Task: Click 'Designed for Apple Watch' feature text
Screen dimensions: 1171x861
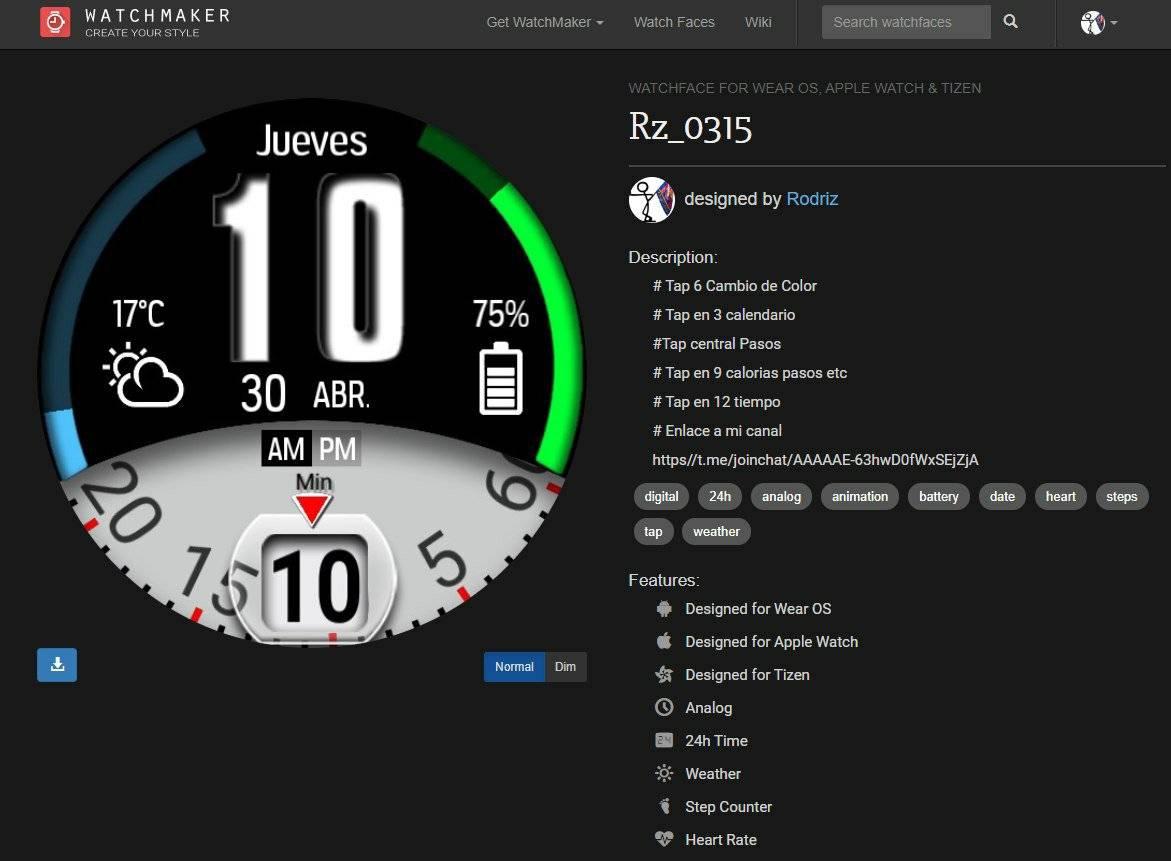Action: point(771,641)
